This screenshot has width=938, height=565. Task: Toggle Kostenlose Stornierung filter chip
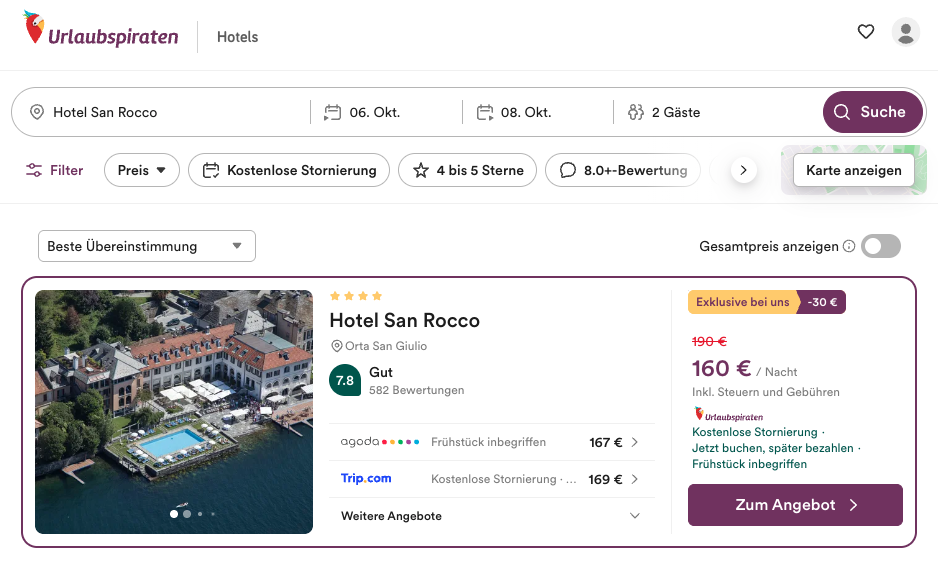point(289,170)
